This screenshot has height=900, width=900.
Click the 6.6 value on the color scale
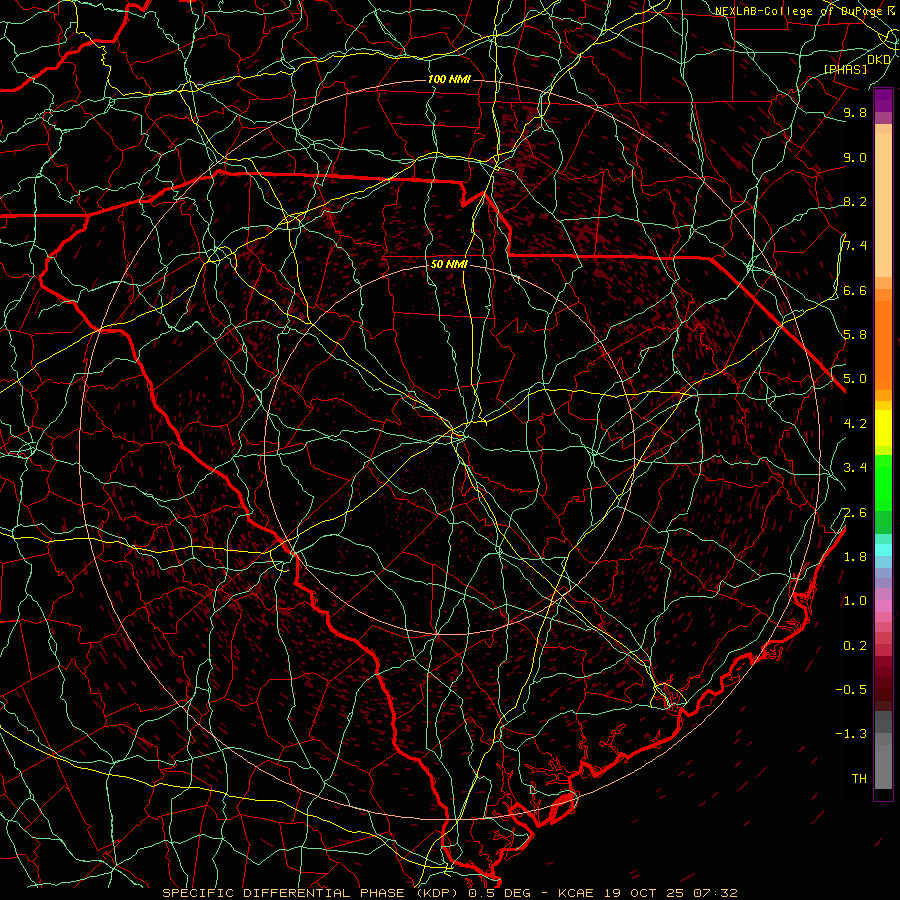tap(855, 290)
